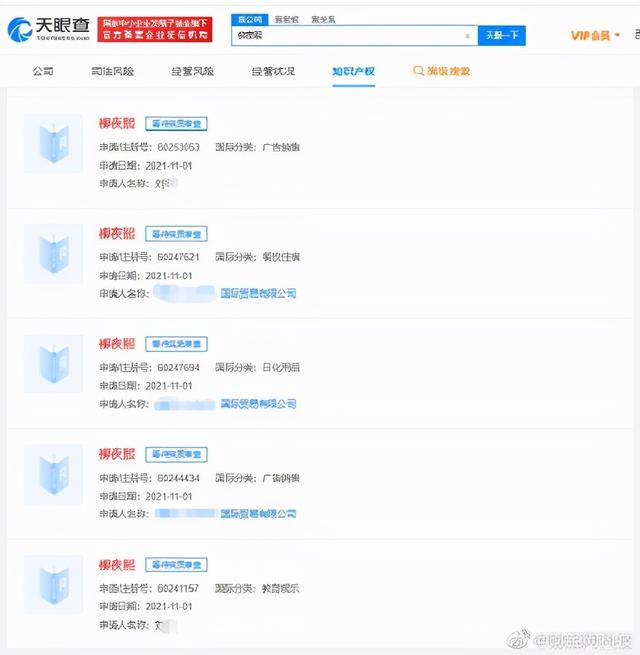Click status badge of application 60253063
This screenshot has width=640, height=655.
point(176,124)
